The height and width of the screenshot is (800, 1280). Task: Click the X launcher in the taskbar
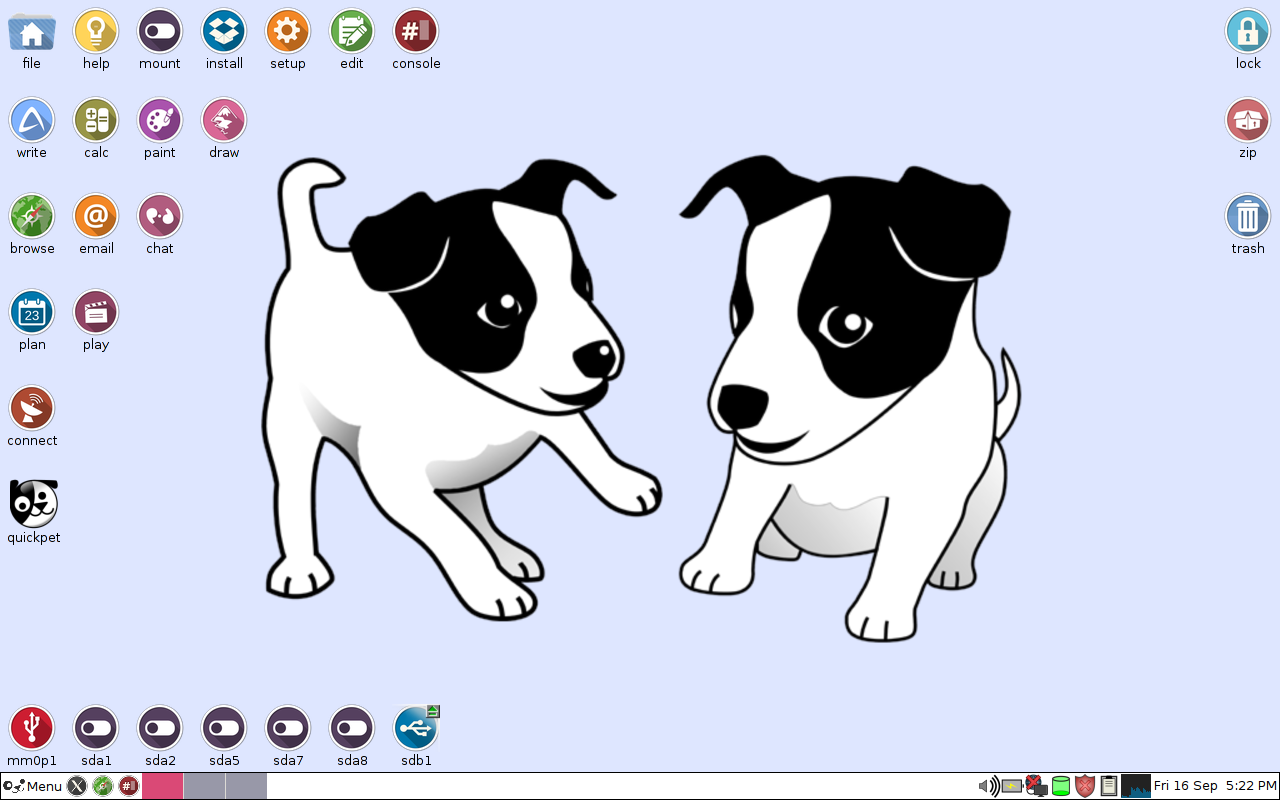click(77, 786)
